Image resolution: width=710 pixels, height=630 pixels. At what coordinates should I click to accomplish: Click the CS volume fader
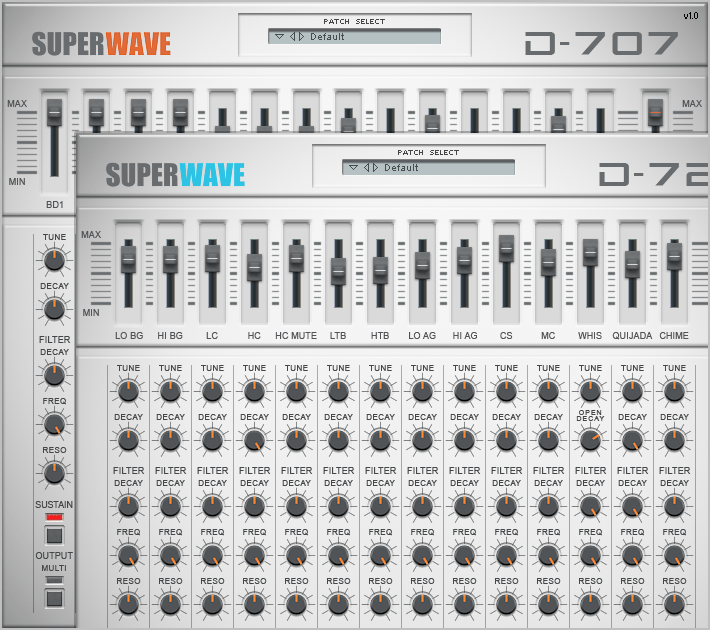point(507,248)
